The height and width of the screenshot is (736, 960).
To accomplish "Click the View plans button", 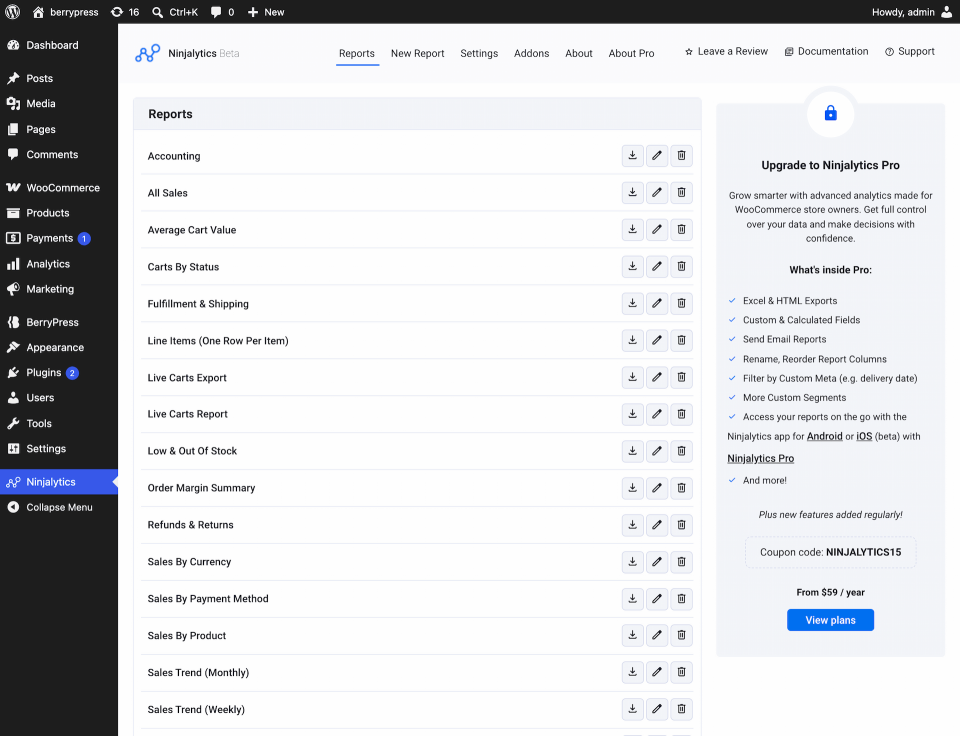I will 830,620.
